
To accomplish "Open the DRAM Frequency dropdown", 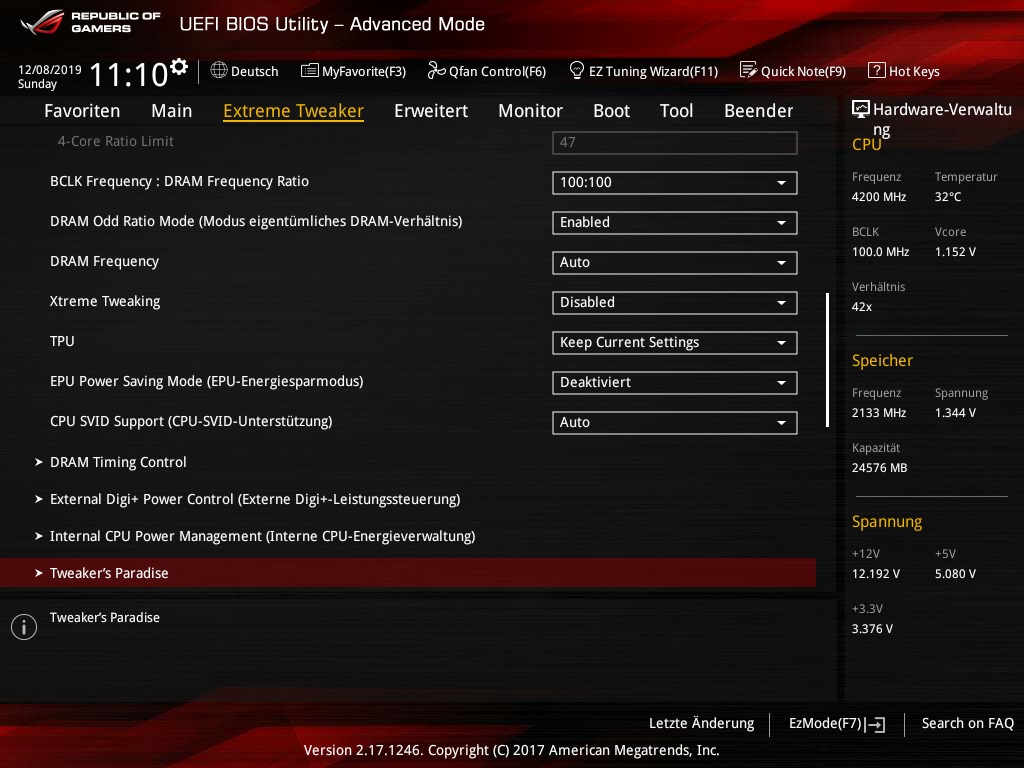I will 675,263.
